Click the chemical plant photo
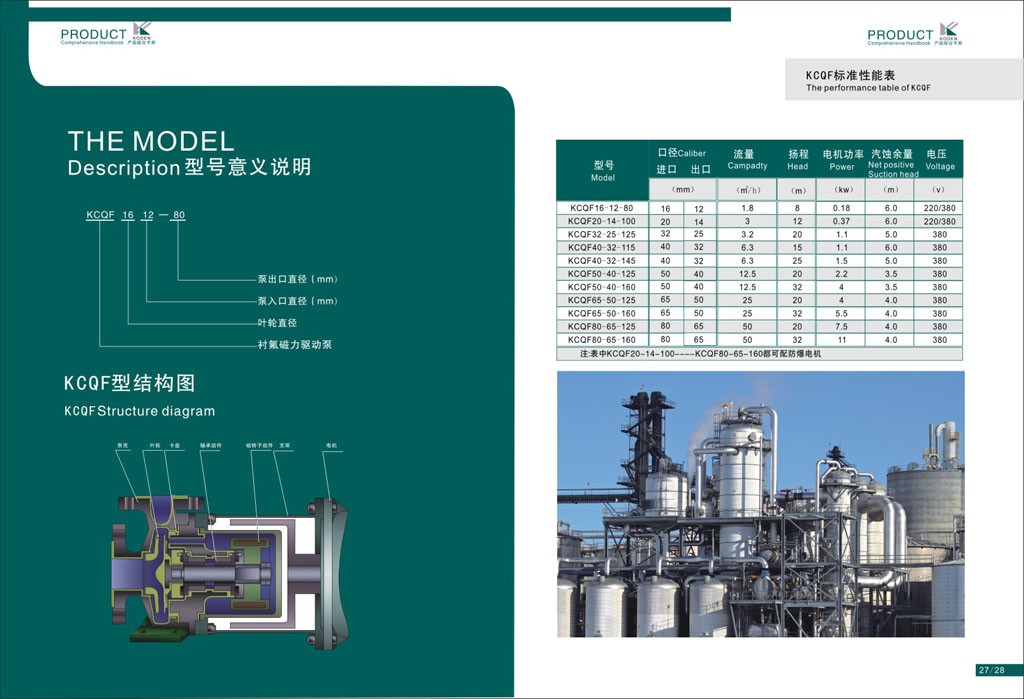This screenshot has width=1024, height=699. 760,504
